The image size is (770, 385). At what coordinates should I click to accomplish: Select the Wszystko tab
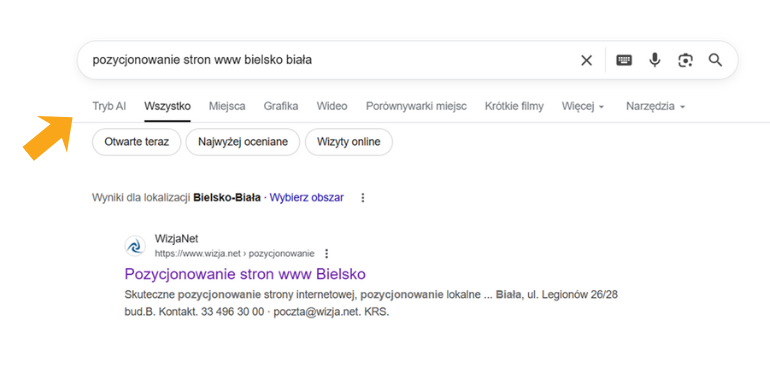(x=167, y=106)
